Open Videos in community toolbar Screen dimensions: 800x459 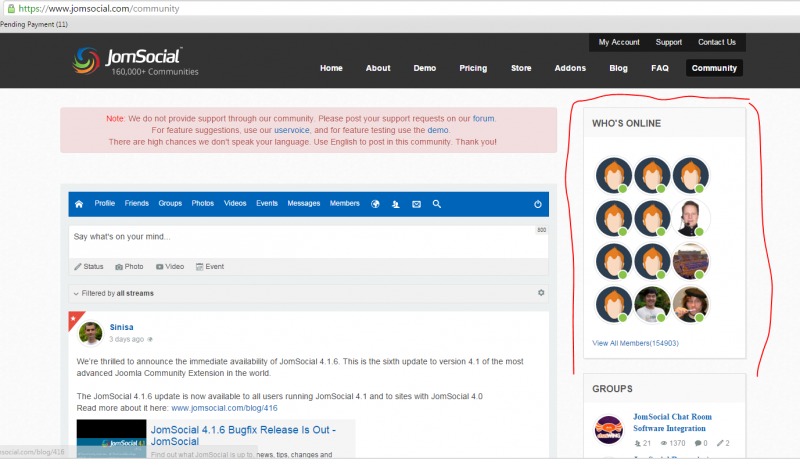point(235,203)
